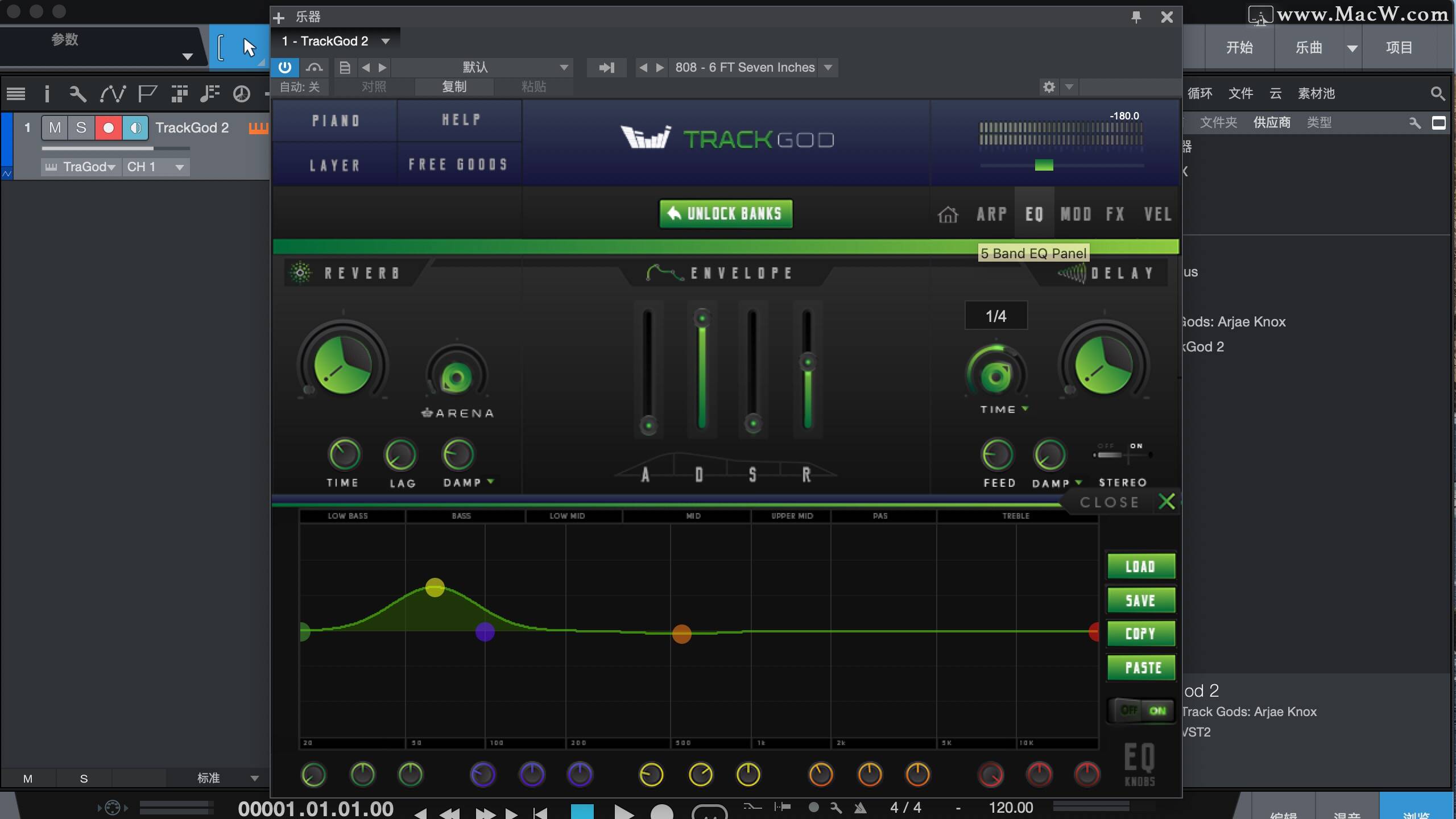
Task: Expand the 1 - TrackGod 2 instrument dropdown
Action: pyautogui.click(x=386, y=41)
